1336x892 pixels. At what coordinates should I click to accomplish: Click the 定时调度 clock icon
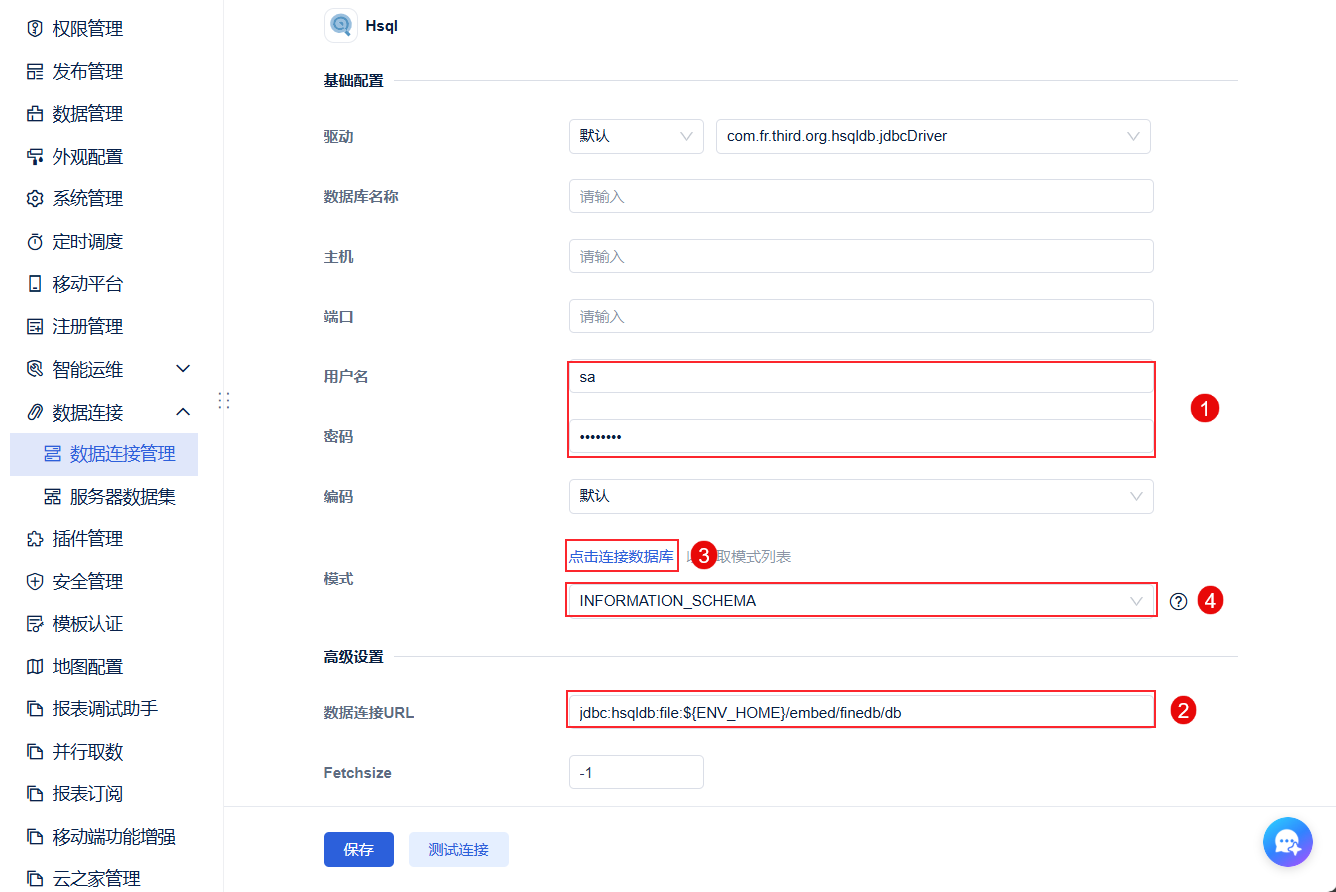point(35,242)
